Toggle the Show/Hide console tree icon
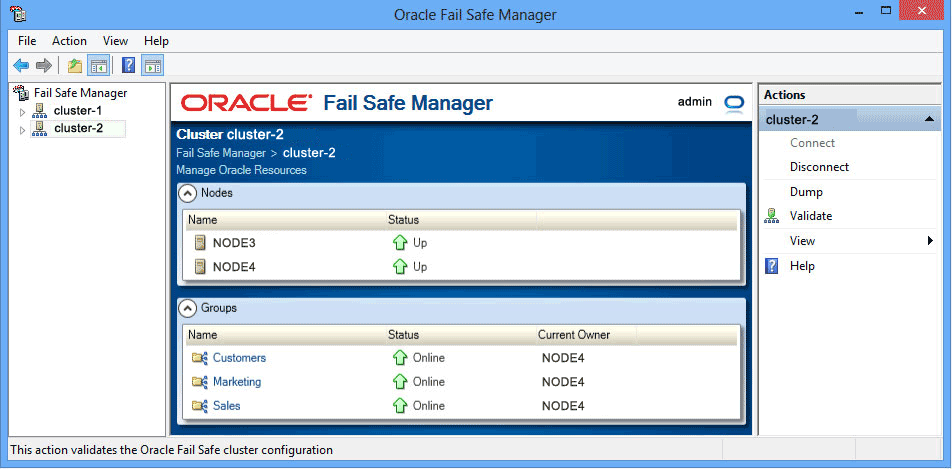 (x=98, y=66)
